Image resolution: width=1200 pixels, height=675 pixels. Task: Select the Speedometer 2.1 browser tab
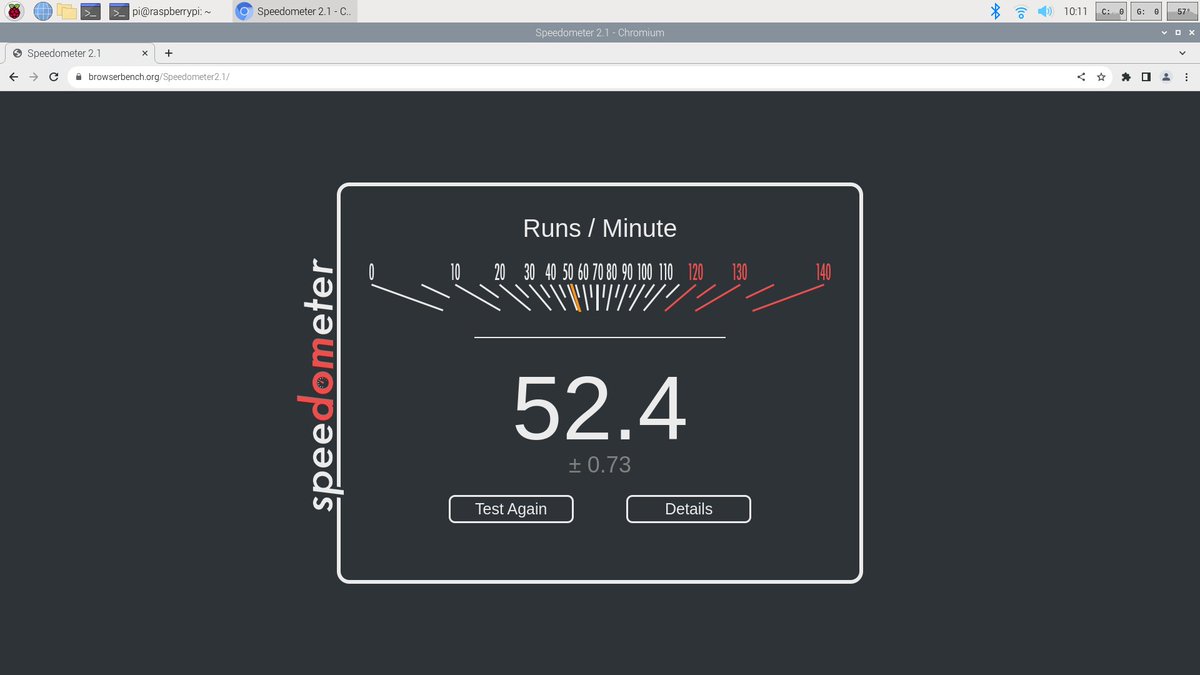(80, 53)
